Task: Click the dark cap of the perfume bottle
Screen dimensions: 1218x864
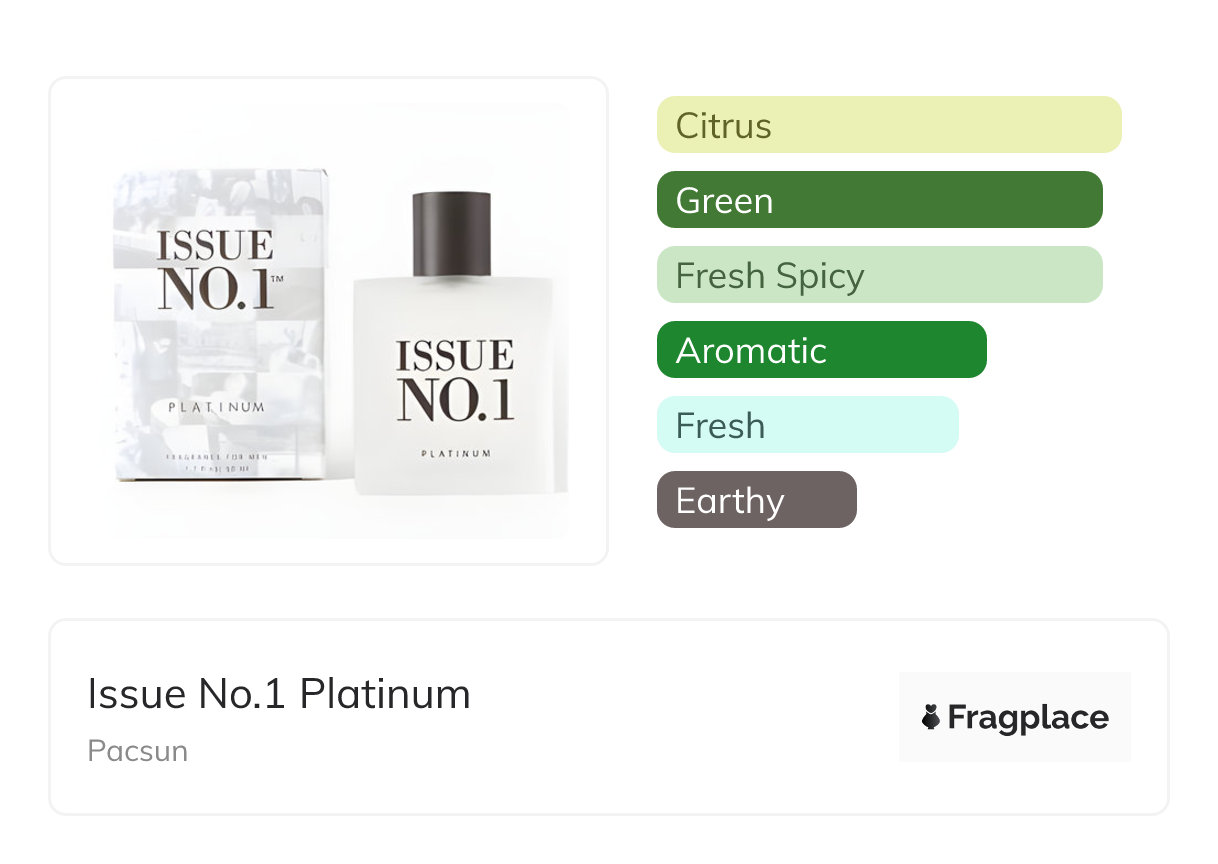Action: (451, 233)
